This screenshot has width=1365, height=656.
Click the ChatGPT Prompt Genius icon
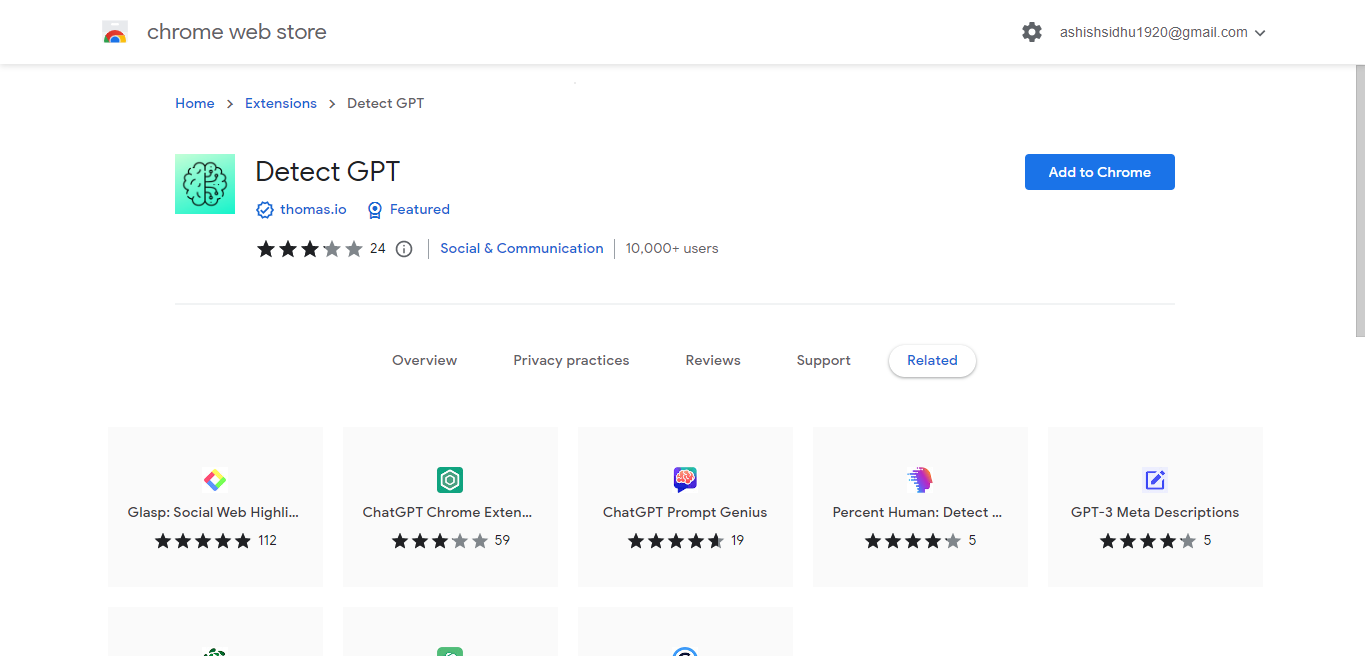685,480
